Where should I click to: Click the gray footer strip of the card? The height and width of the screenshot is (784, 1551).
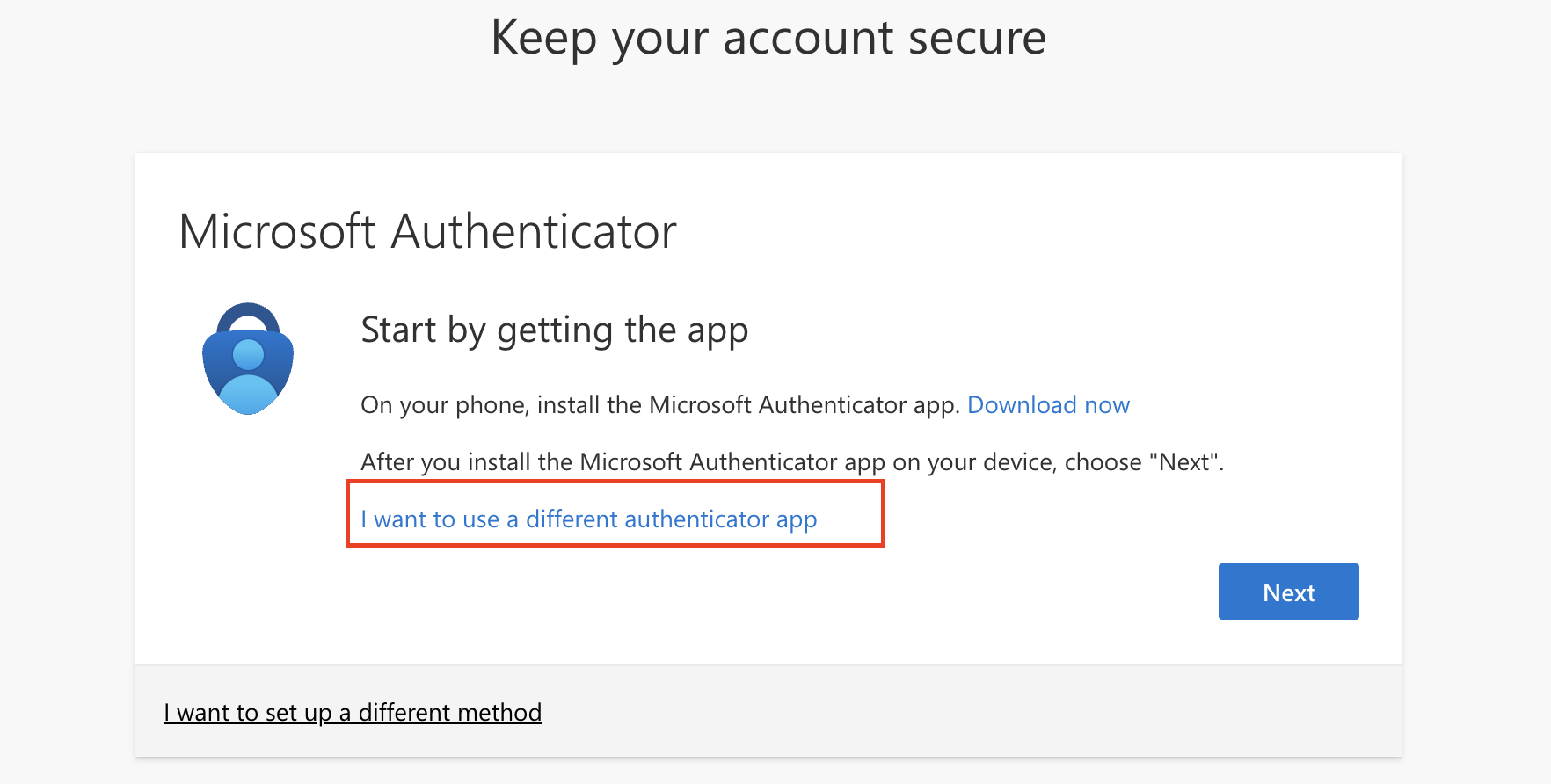[879, 712]
